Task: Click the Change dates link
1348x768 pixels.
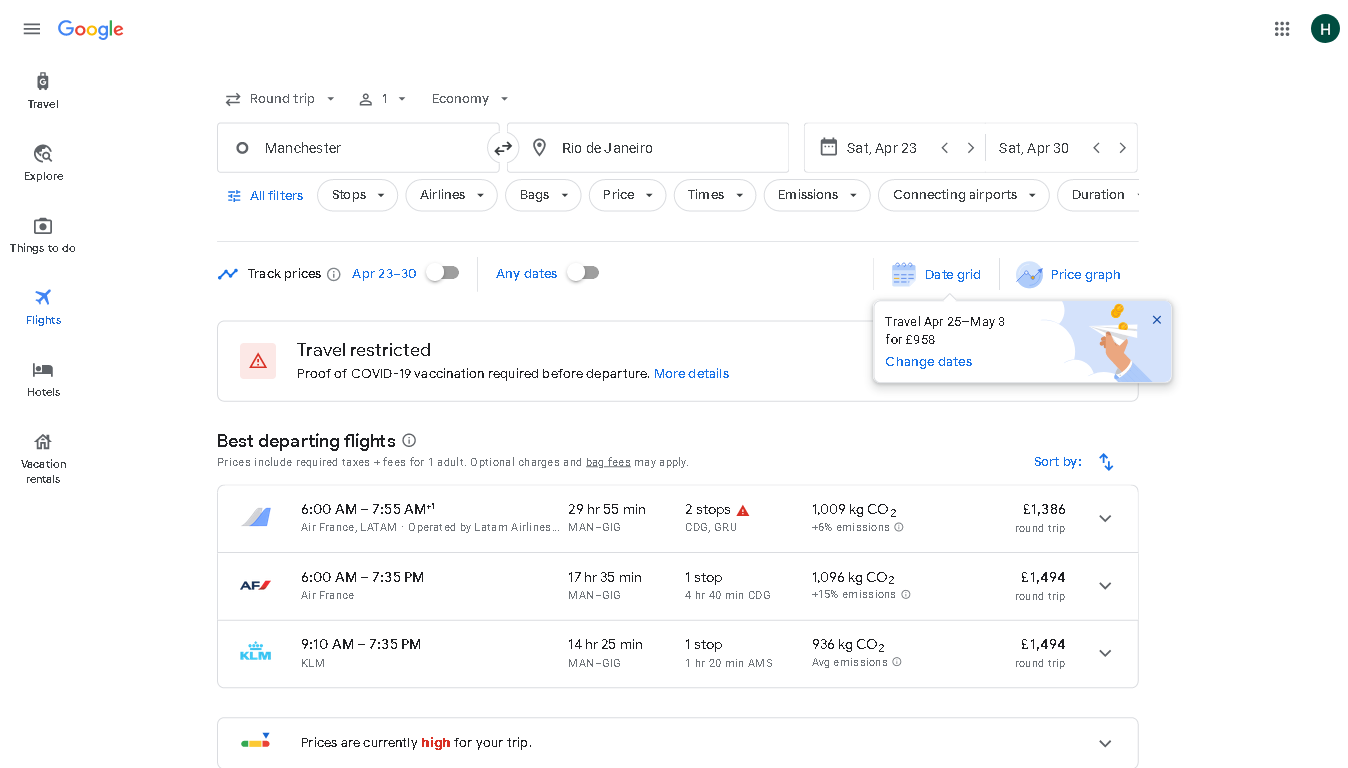Action: 928,362
